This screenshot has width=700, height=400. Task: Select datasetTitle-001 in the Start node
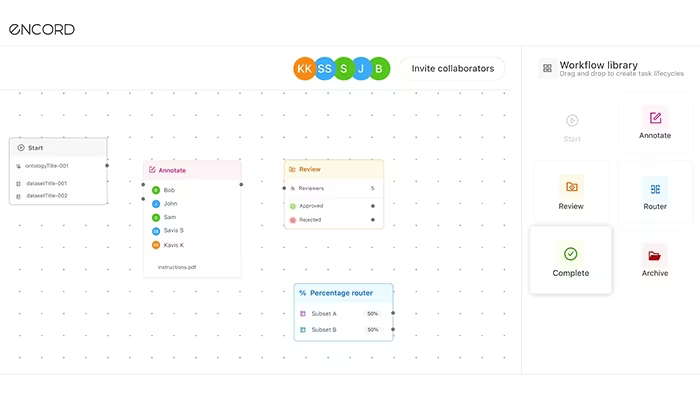[46, 183]
